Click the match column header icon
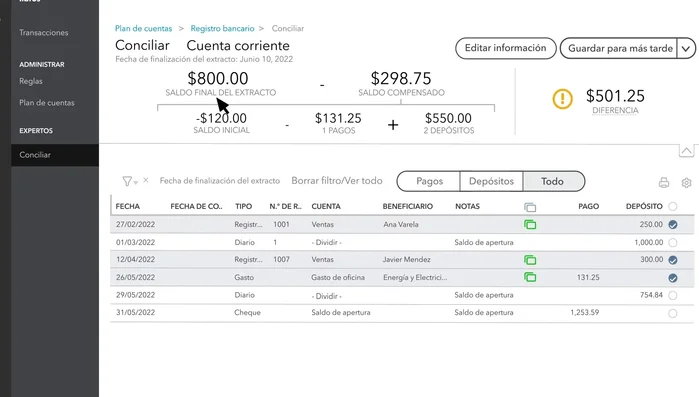Viewport: 699px width, 397px height. [530, 207]
